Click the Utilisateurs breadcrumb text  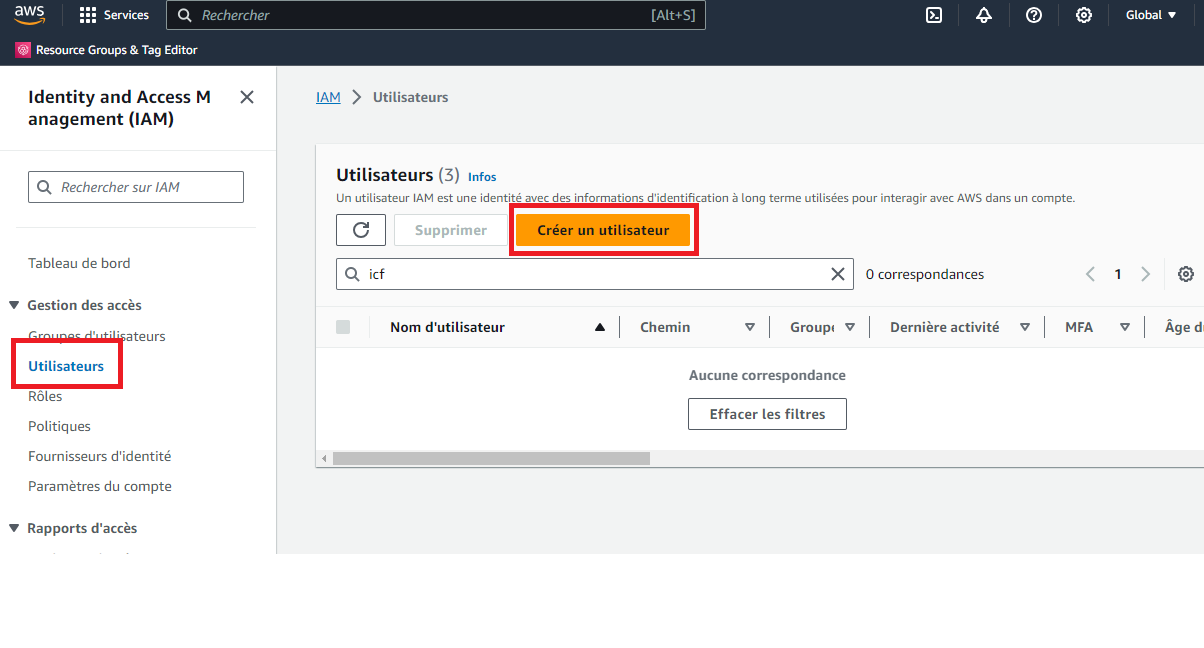coord(410,97)
